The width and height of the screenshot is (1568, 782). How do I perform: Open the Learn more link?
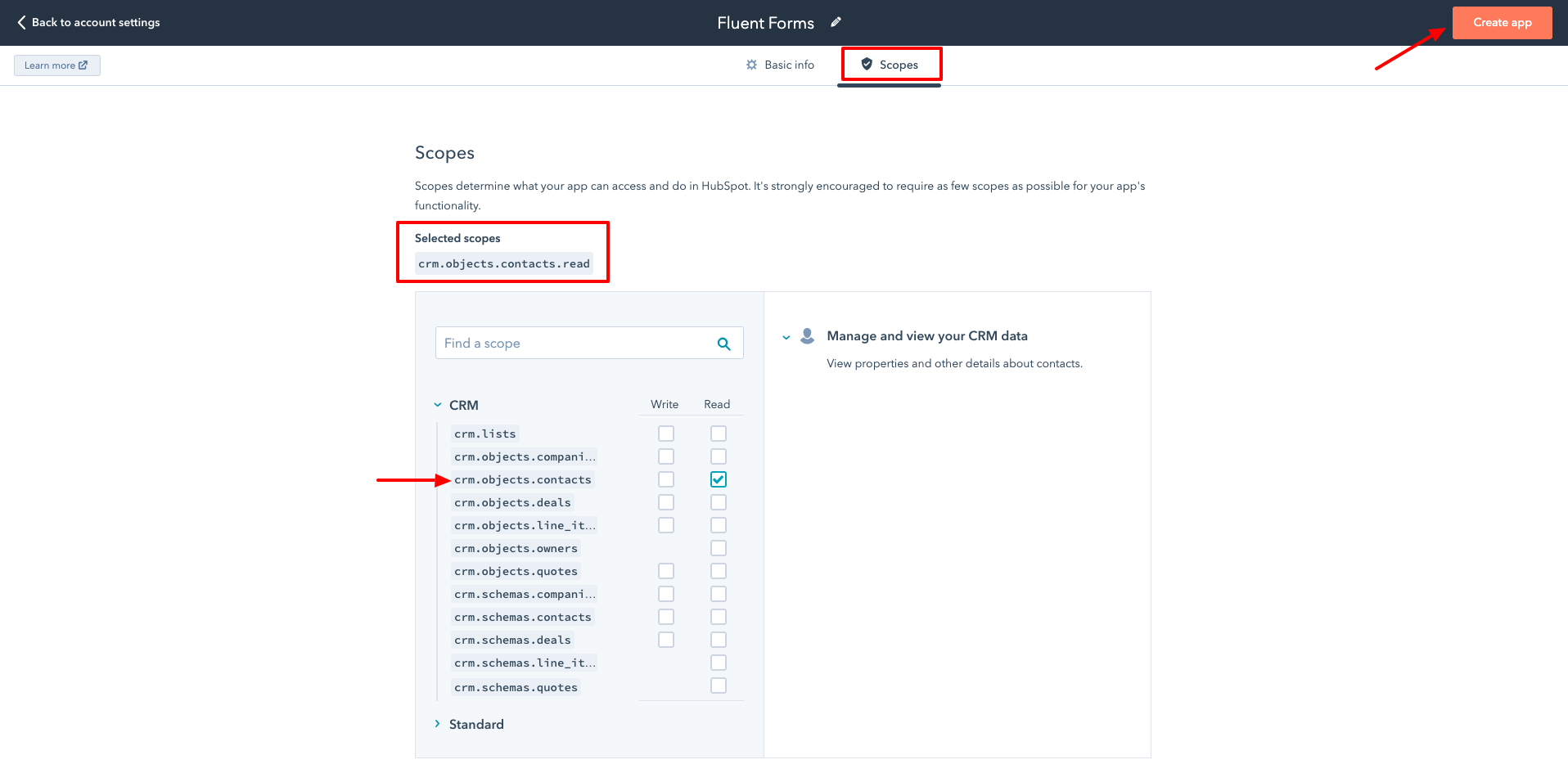(56, 65)
